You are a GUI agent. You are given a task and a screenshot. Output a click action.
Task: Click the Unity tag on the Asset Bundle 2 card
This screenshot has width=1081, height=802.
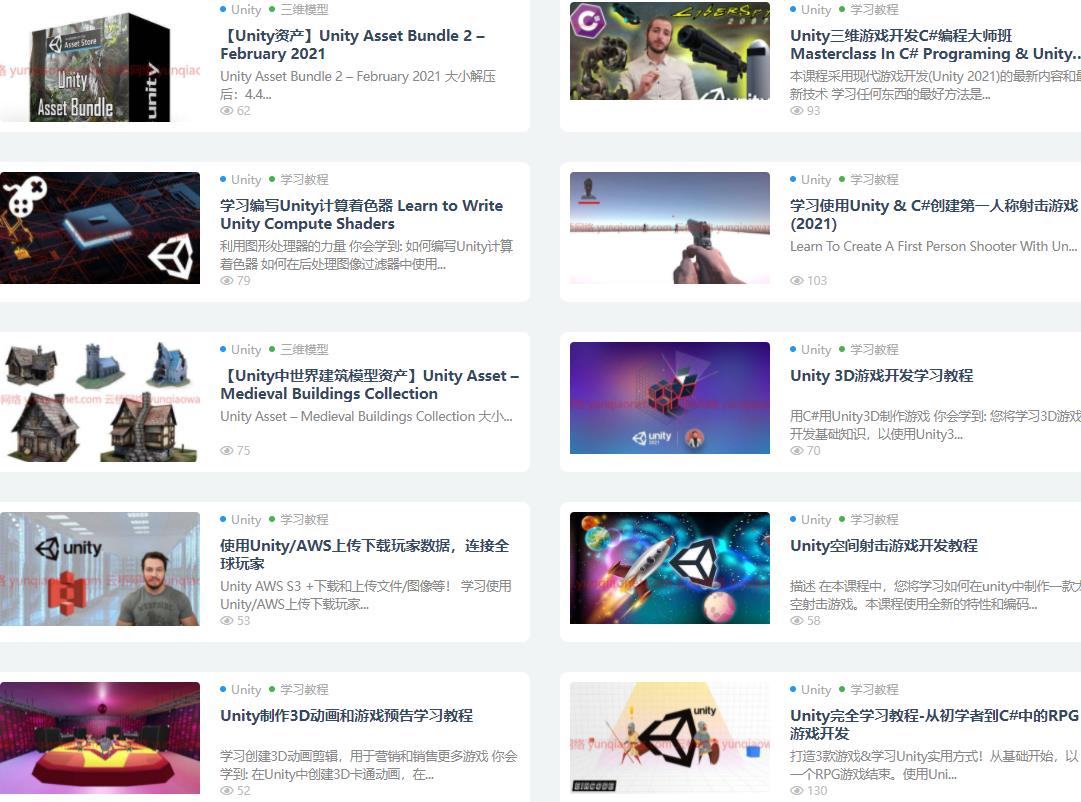(246, 10)
